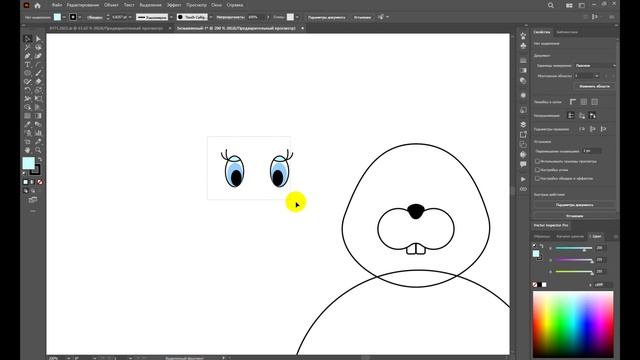The height and width of the screenshot is (360, 640).
Task: Open the stroke weight dropdown
Action: [x=130, y=17]
